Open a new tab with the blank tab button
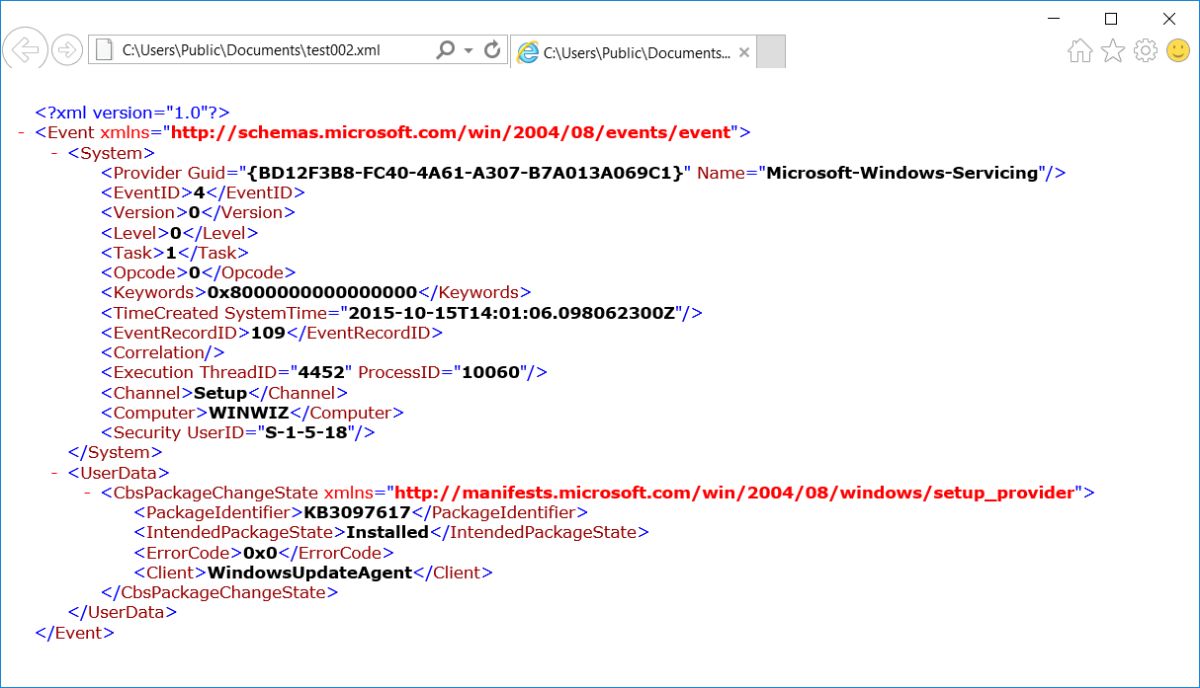1200x688 pixels. 771,52
